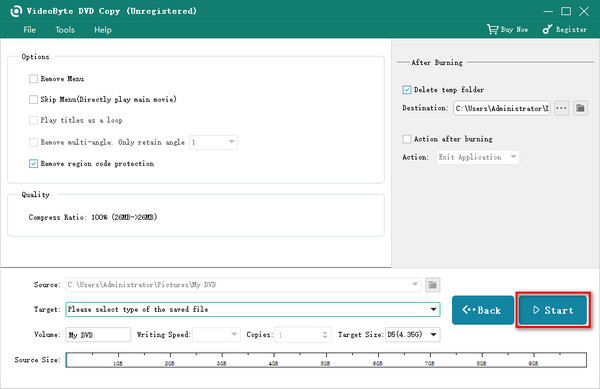
Task: Click the Volume name input field
Action: 98,335
